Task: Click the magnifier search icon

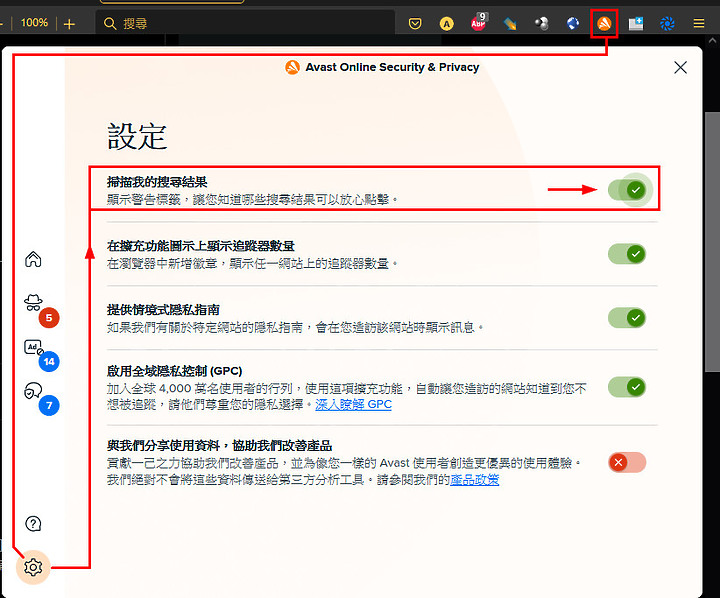Action: click(x=110, y=23)
